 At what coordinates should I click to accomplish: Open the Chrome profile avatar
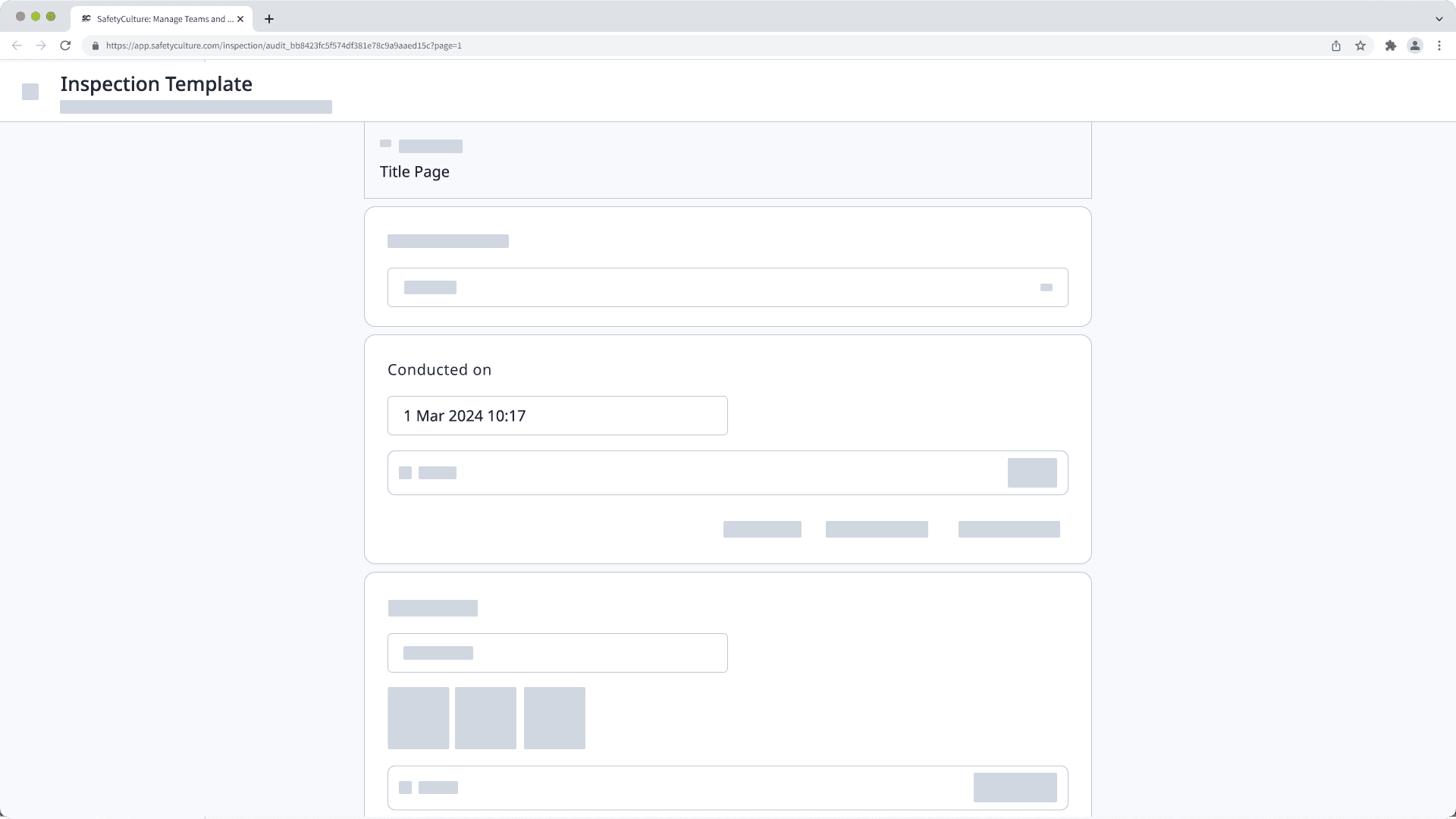[1415, 45]
